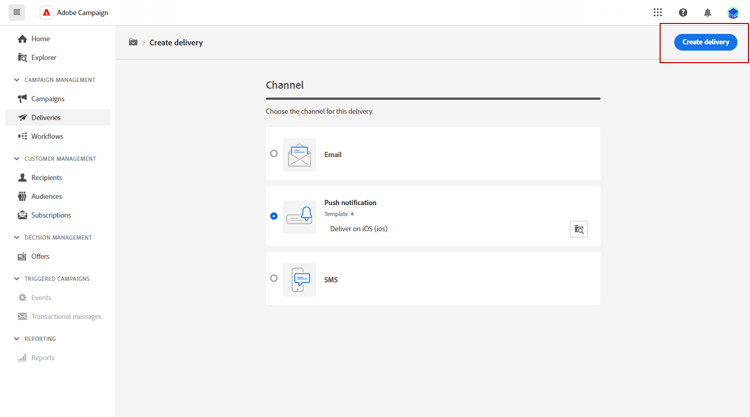Select the Email channel radio button
The image size is (750, 417).
coord(274,154)
